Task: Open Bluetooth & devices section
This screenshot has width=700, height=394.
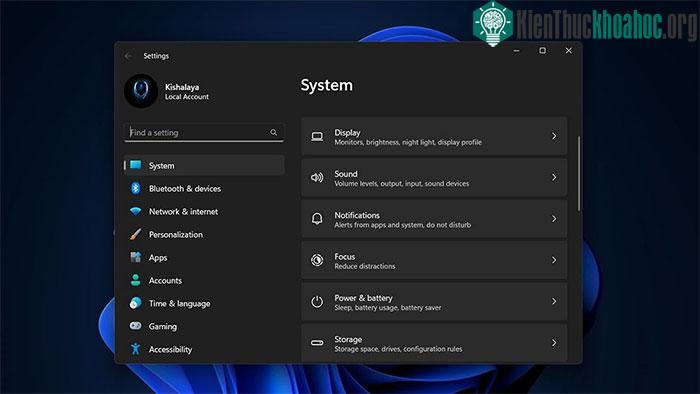Action: 185,189
